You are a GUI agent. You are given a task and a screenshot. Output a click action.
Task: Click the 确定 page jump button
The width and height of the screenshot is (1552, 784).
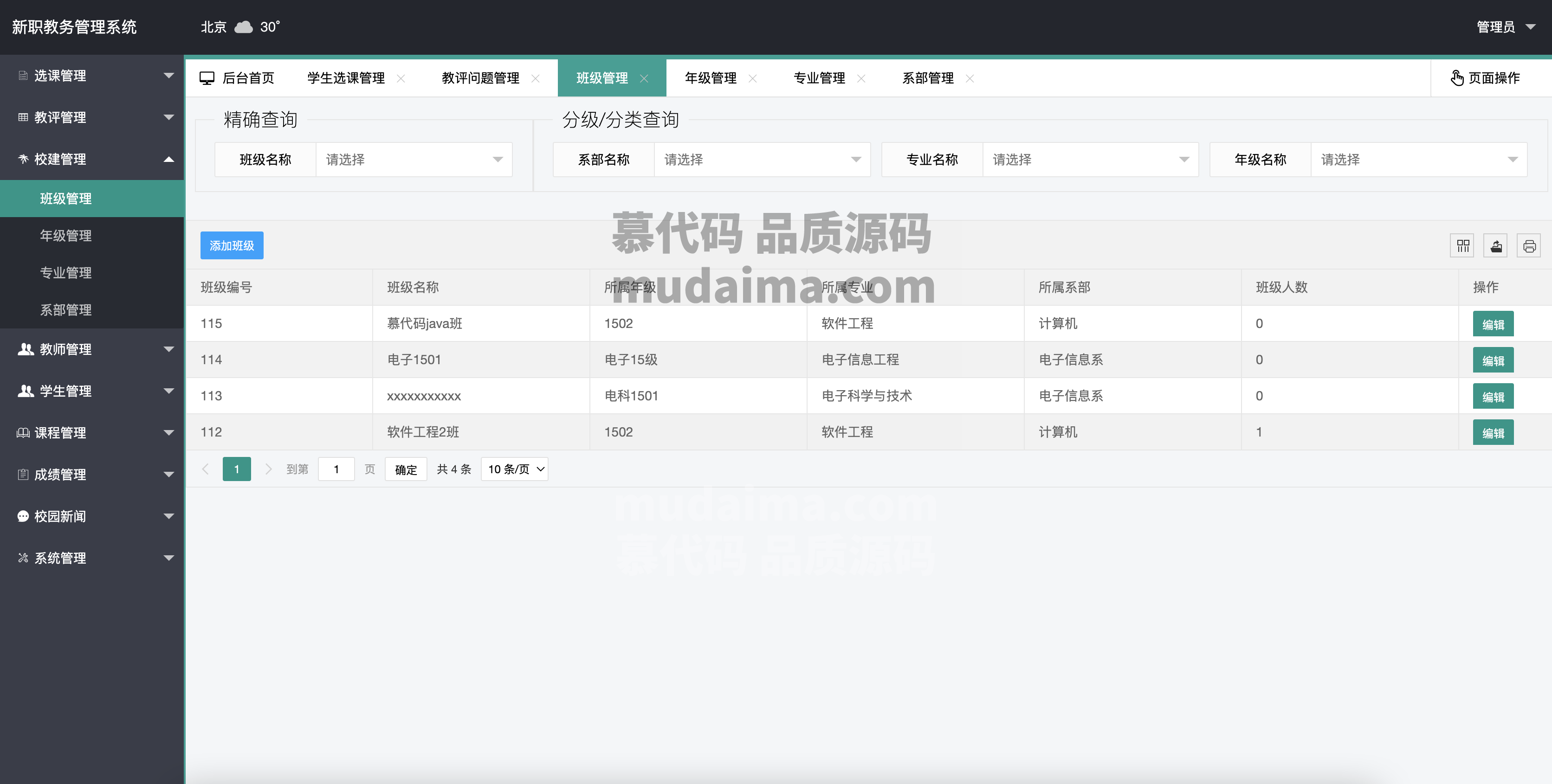(406, 469)
